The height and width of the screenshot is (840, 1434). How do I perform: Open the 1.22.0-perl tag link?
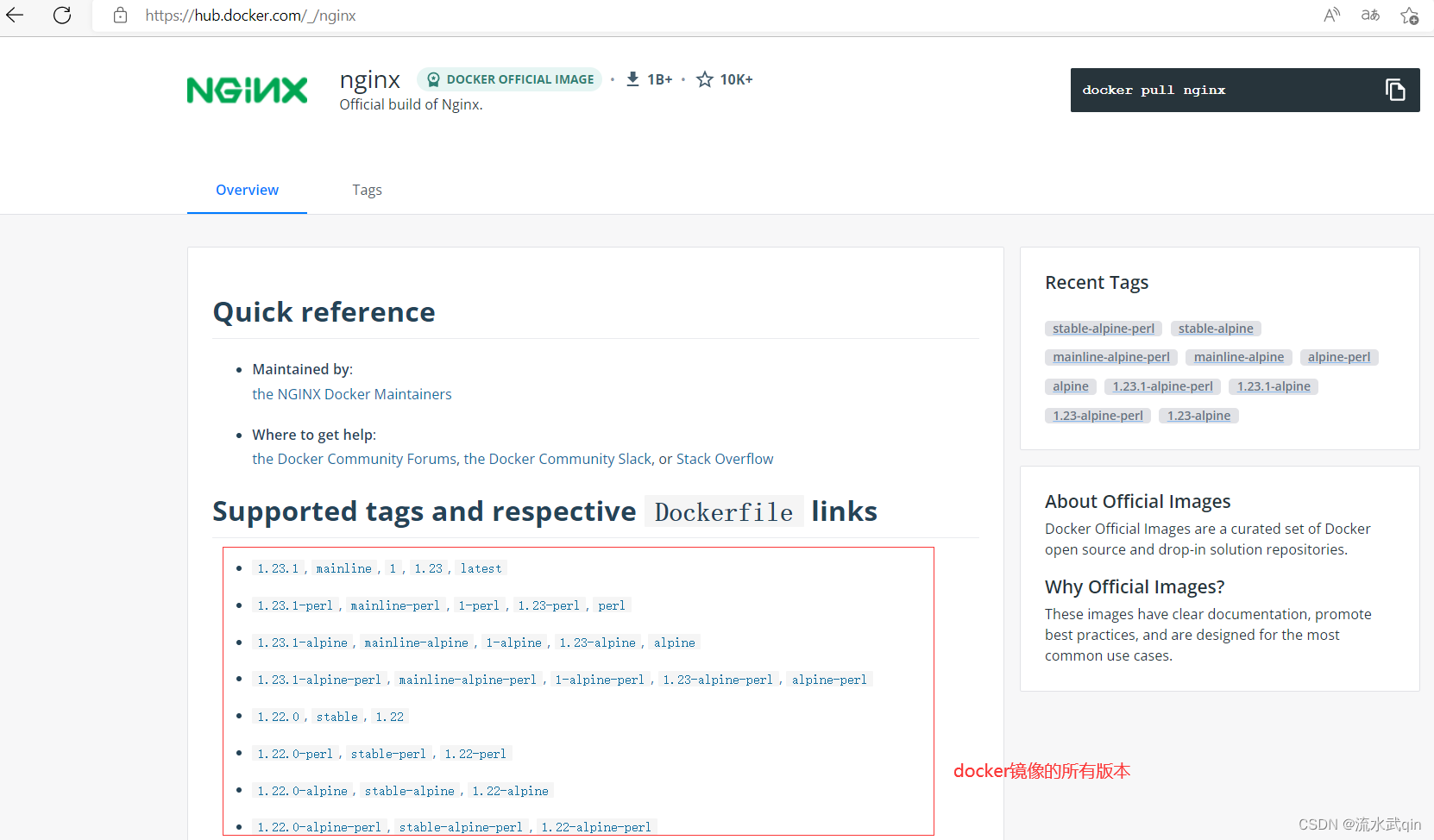(x=295, y=754)
